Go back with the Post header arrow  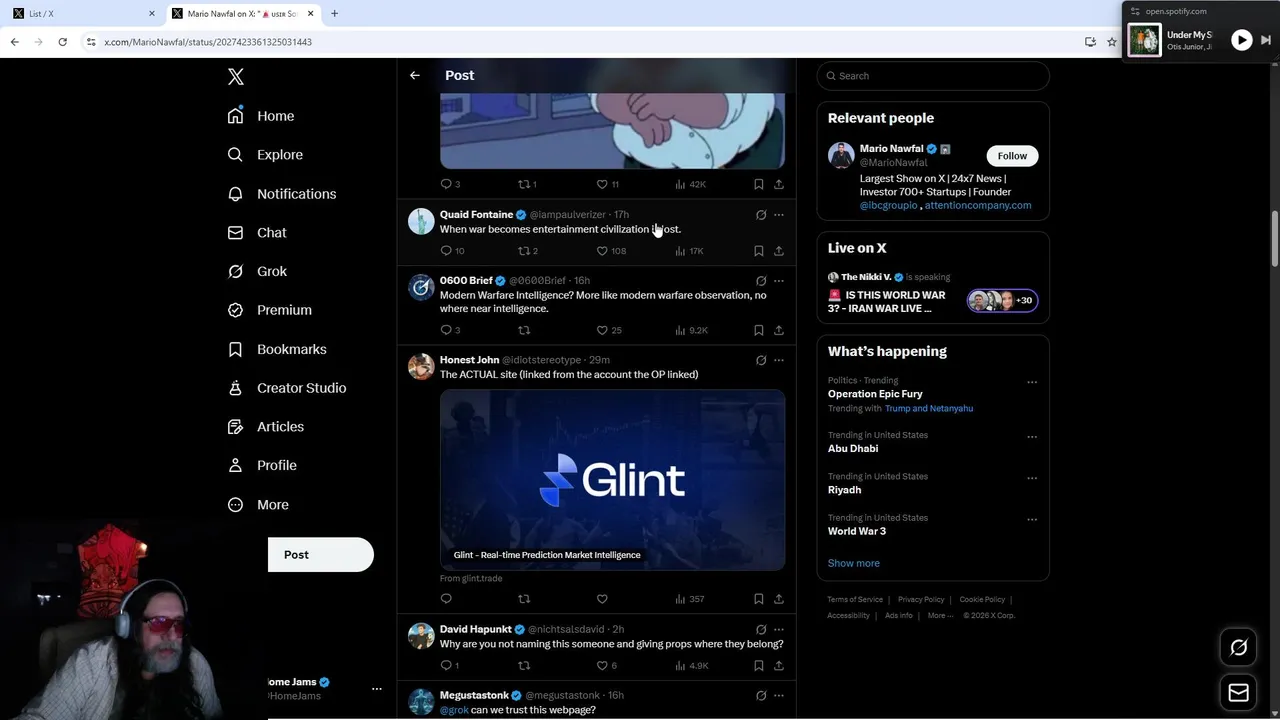[415, 76]
